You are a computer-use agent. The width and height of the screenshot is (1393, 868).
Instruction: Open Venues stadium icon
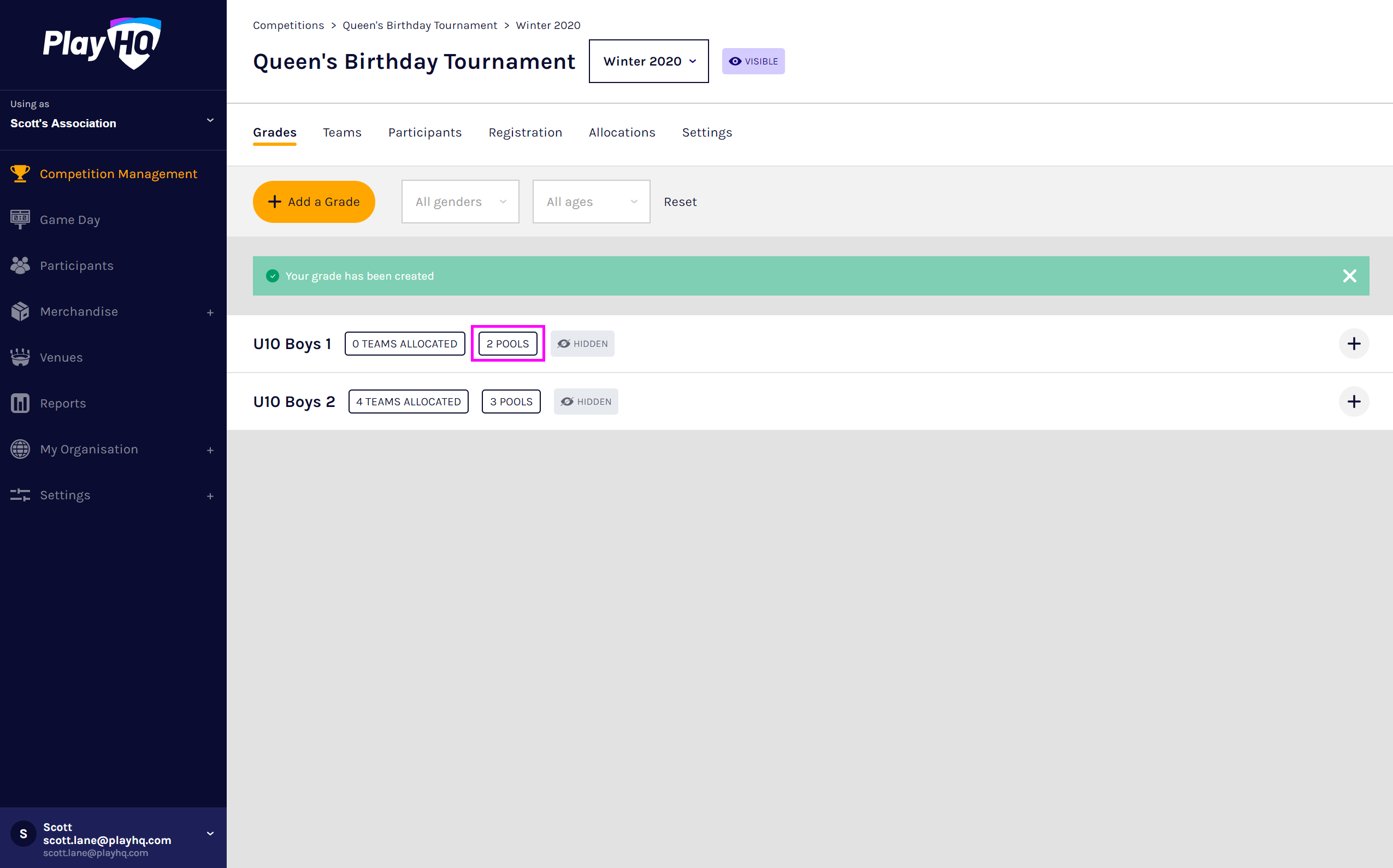[x=20, y=357]
